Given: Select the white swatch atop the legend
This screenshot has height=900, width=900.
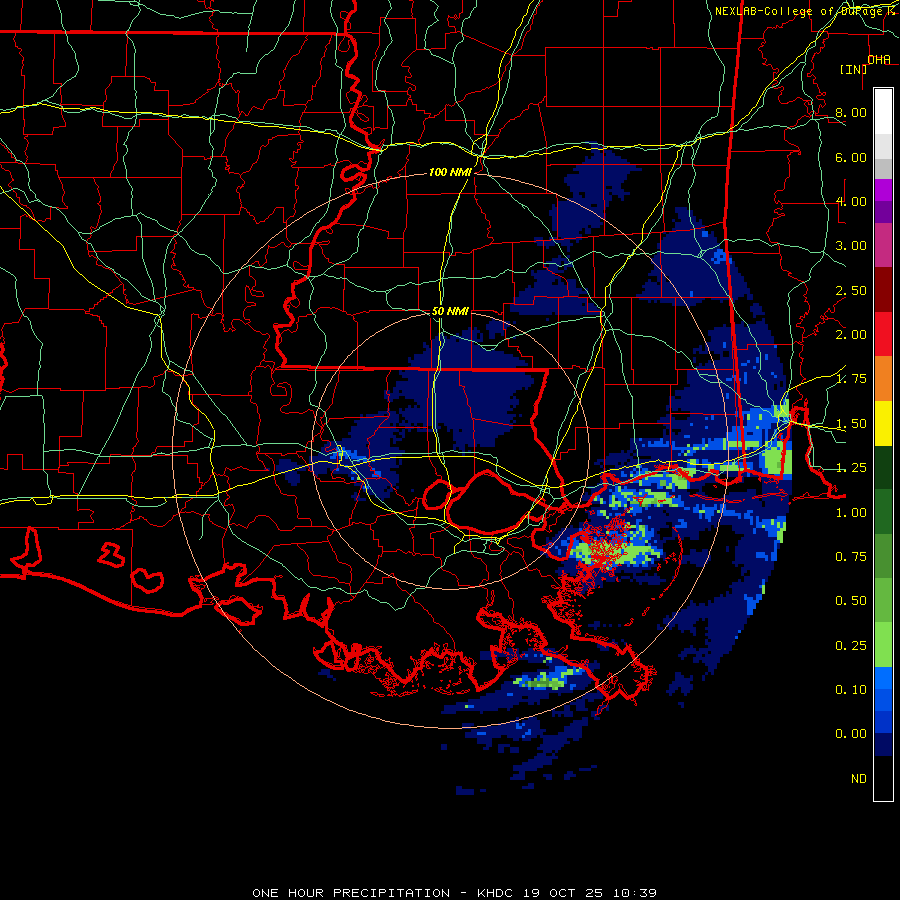Looking at the screenshot, I should pos(883,112).
